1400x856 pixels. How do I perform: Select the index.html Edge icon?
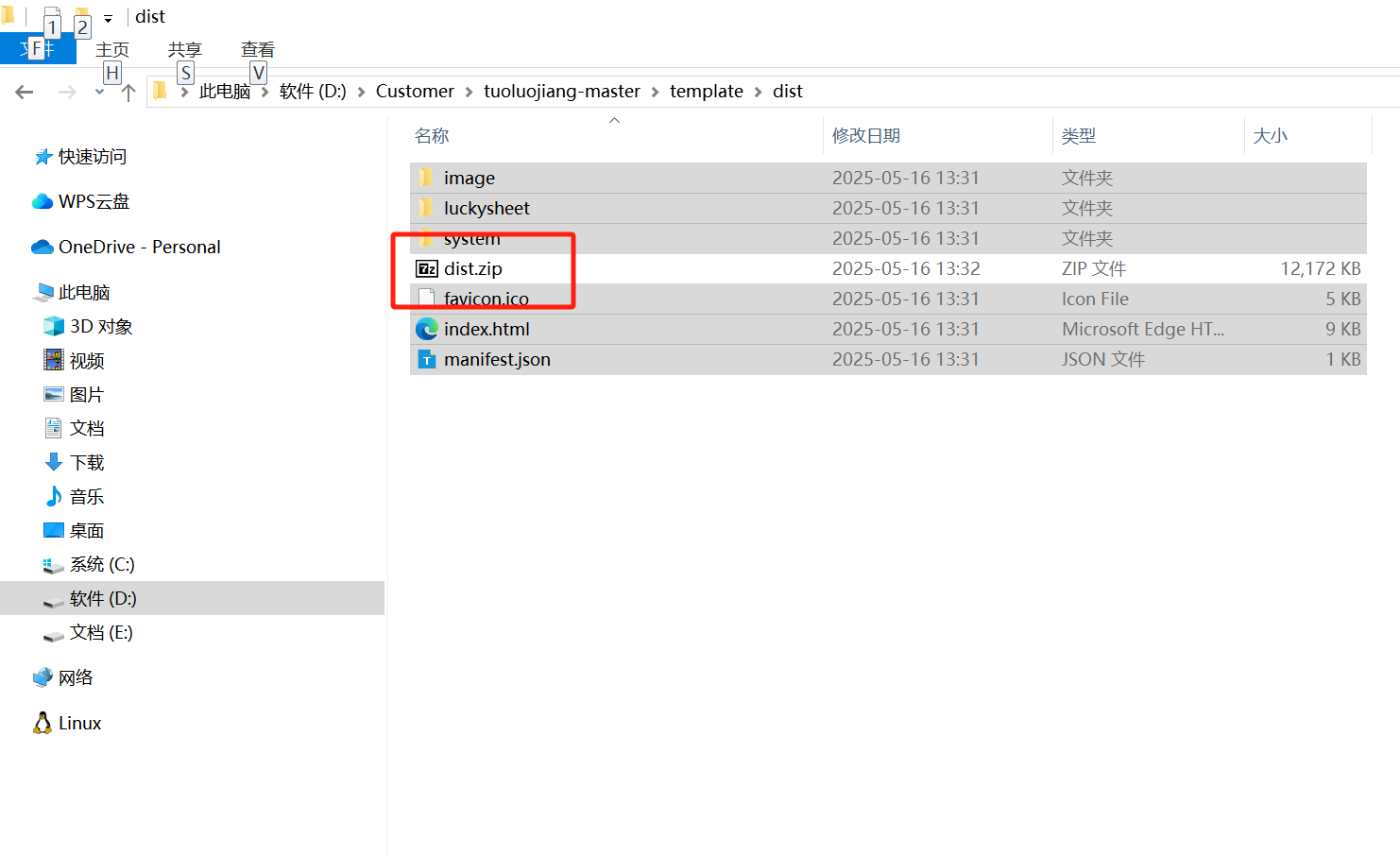[427, 329]
